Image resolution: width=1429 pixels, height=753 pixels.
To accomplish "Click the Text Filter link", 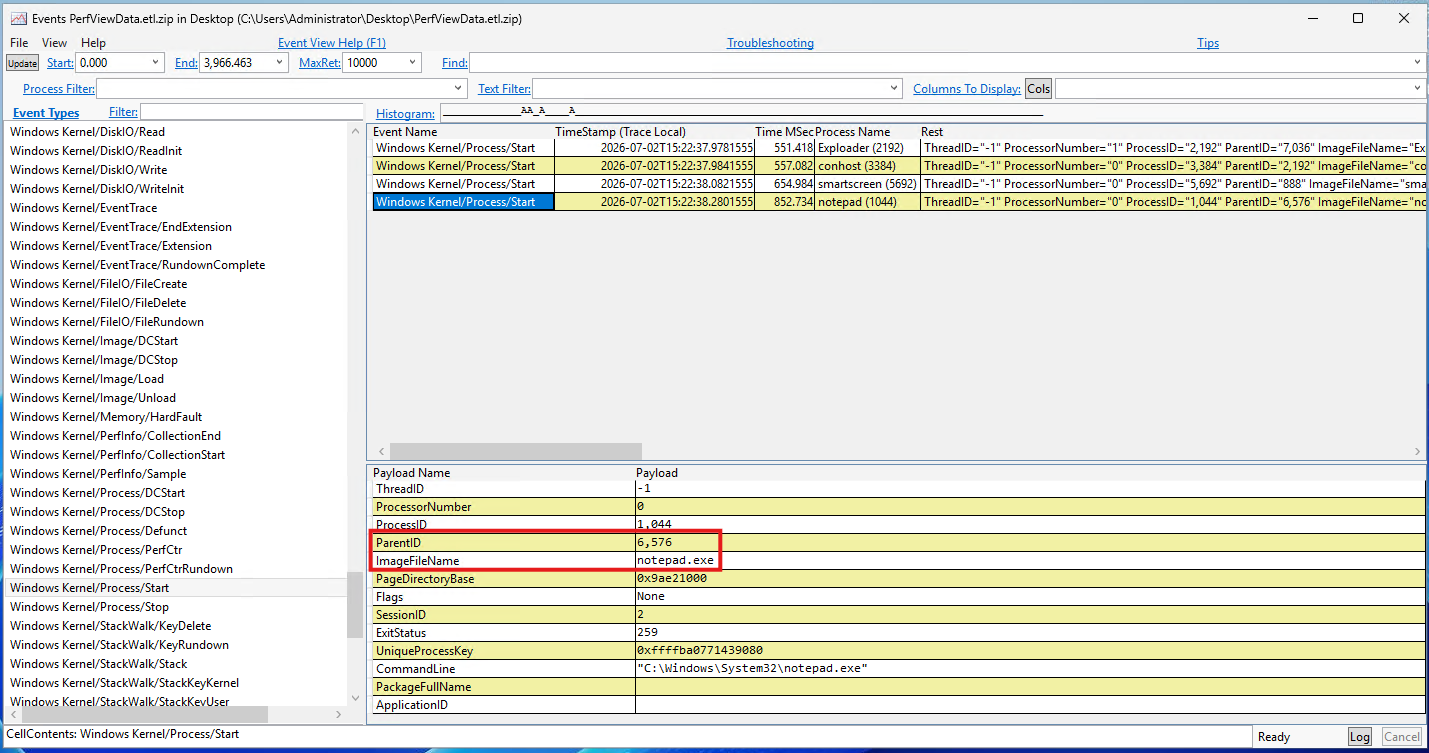I will click(504, 89).
